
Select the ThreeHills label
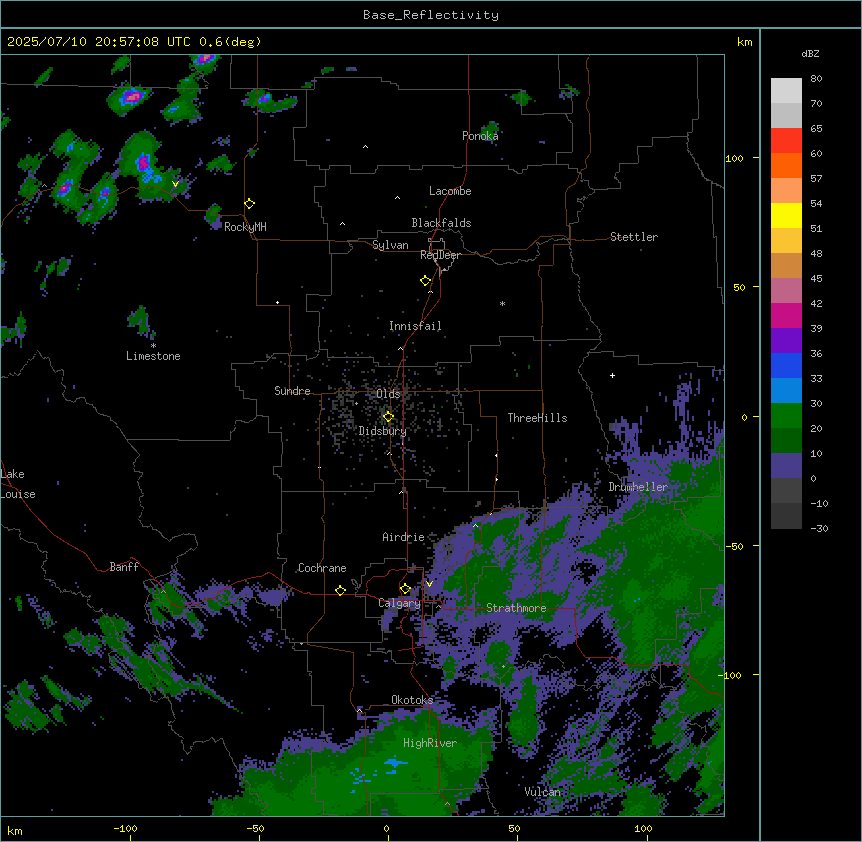[x=537, y=418]
